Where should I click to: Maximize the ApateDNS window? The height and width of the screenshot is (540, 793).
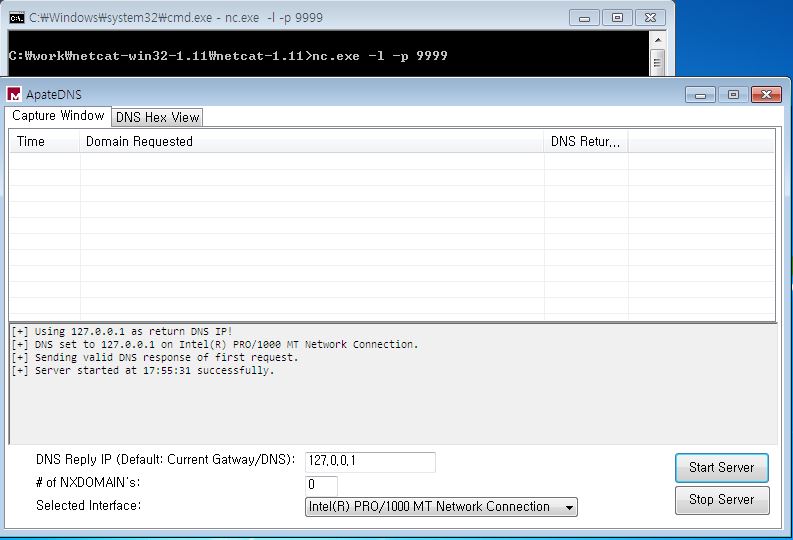click(733, 95)
